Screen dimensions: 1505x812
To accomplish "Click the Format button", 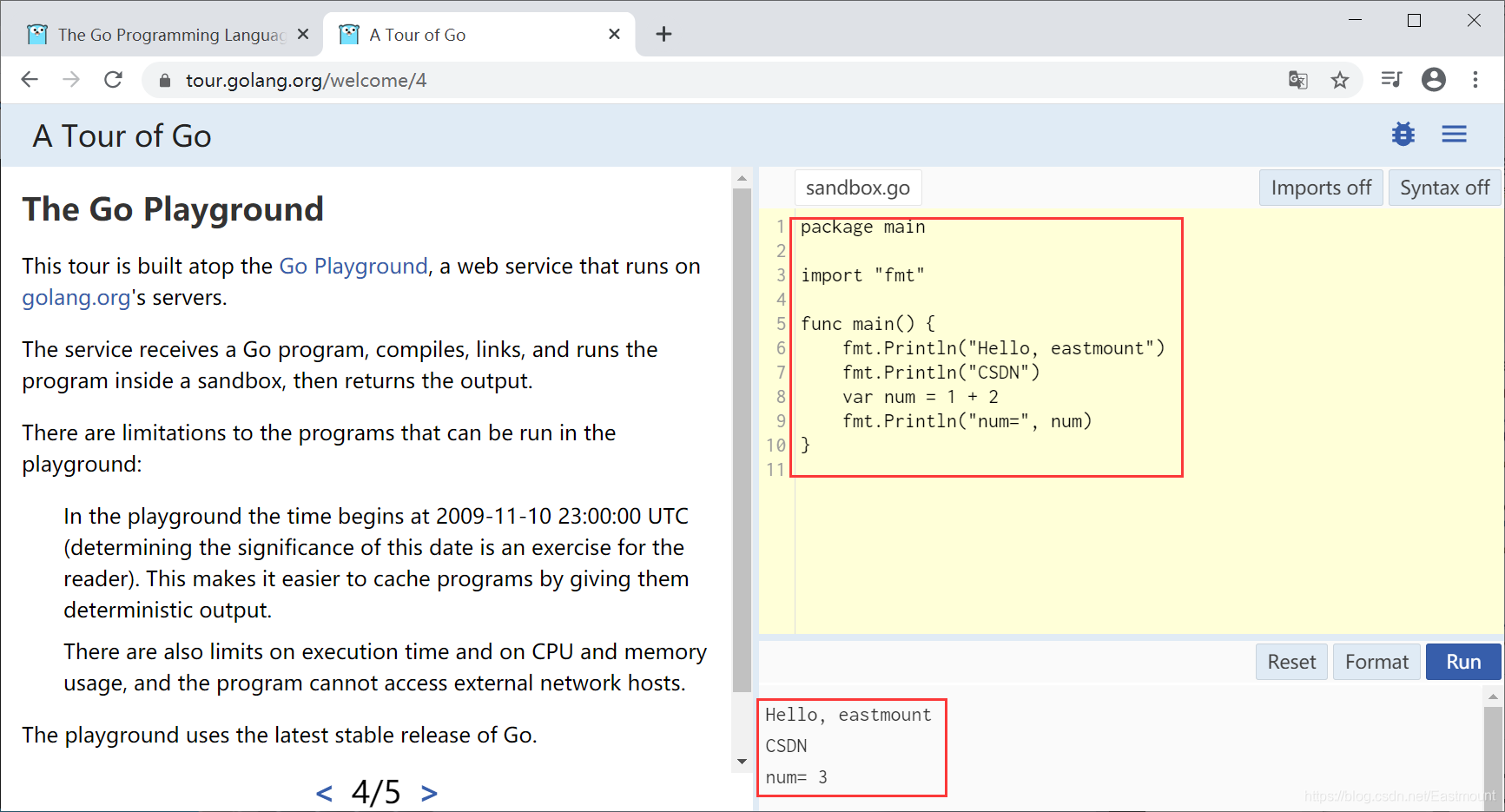I will coord(1376,662).
